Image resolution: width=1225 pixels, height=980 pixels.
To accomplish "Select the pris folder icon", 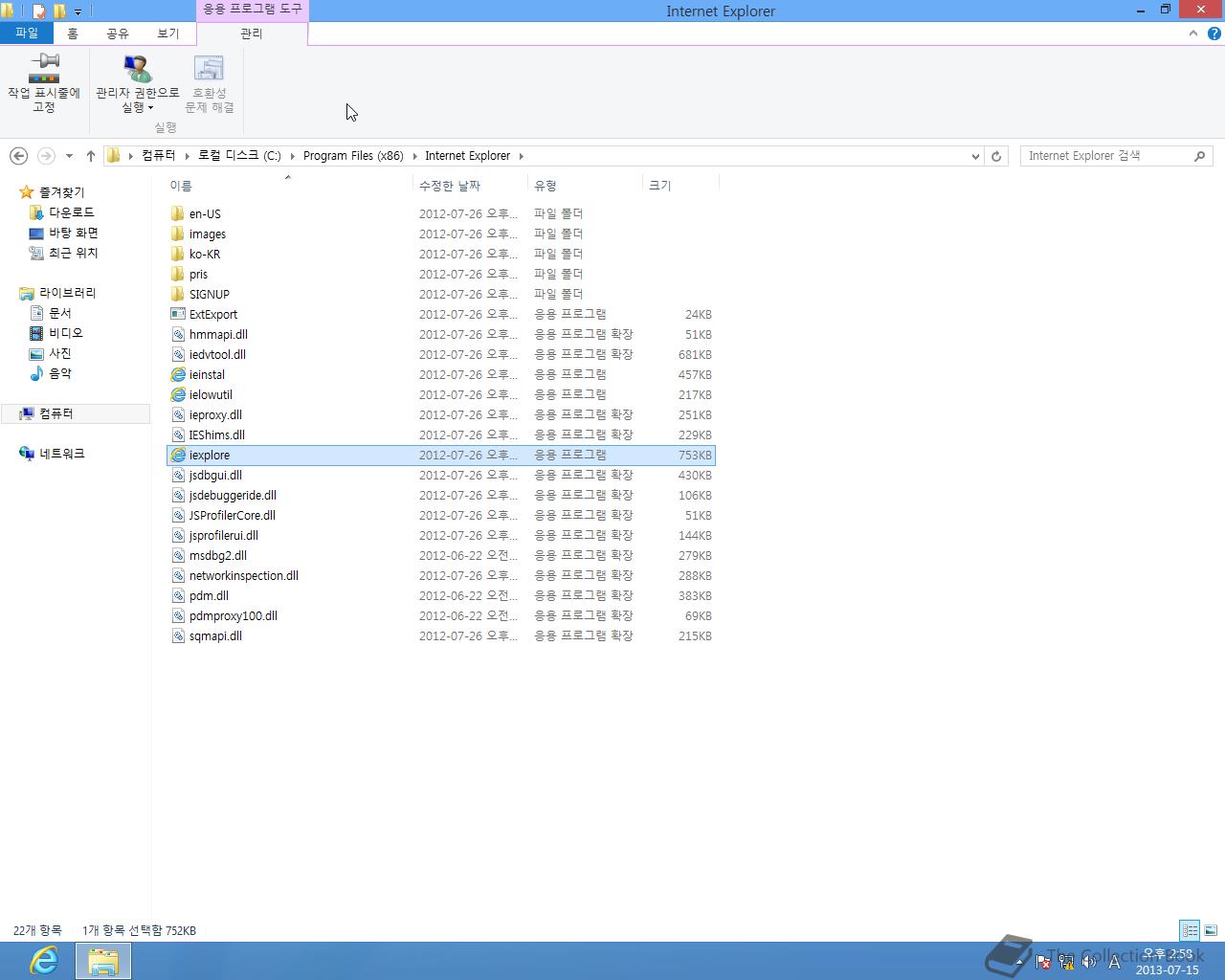I will tap(178, 274).
